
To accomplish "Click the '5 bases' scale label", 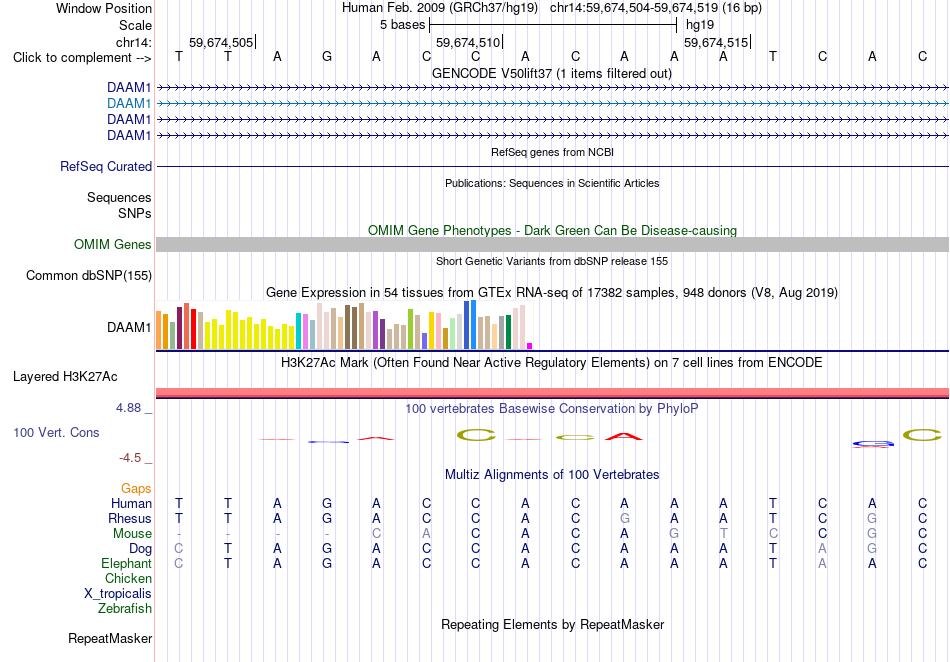I will 402,25.
